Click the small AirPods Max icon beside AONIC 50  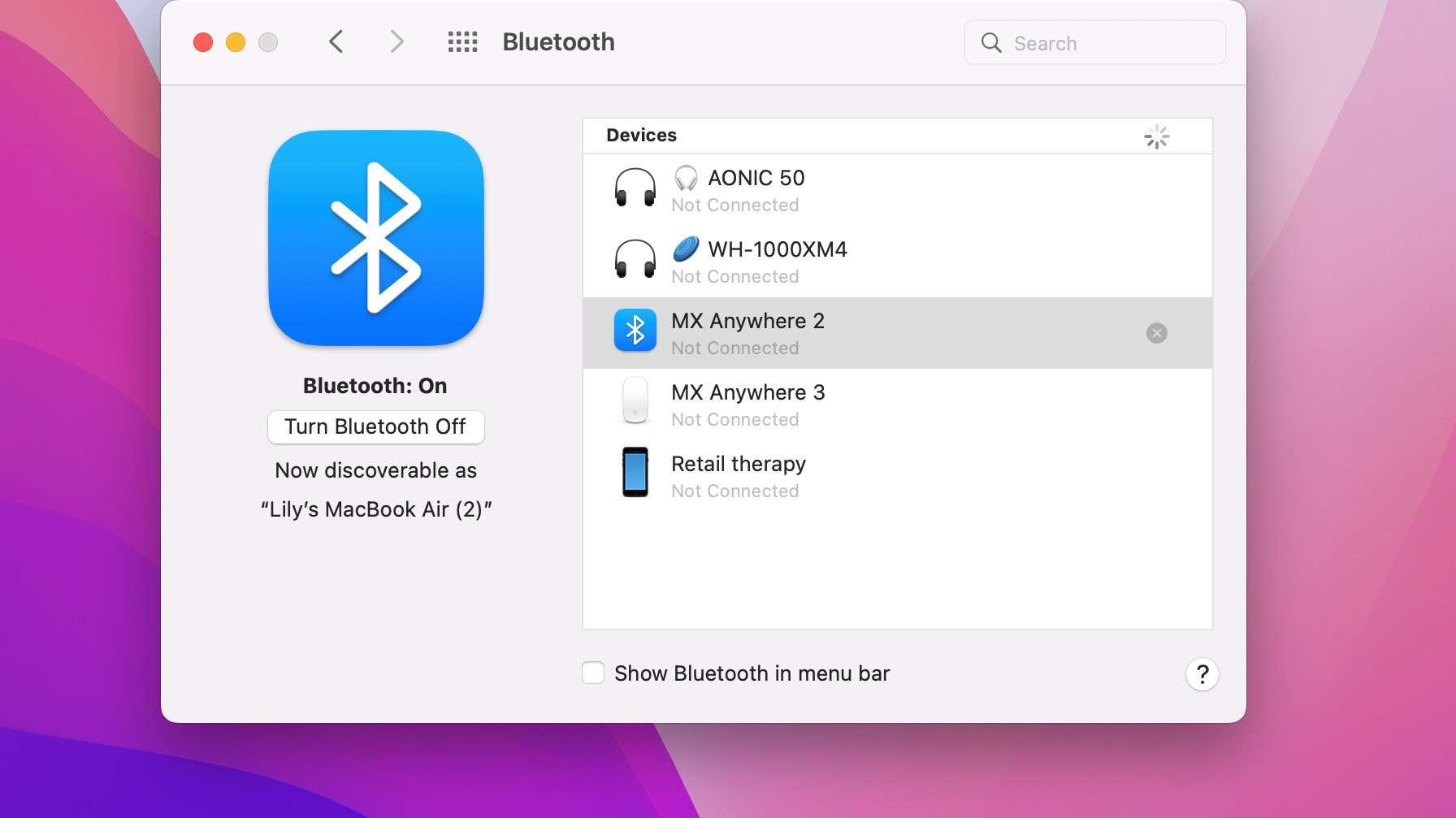[686, 178]
